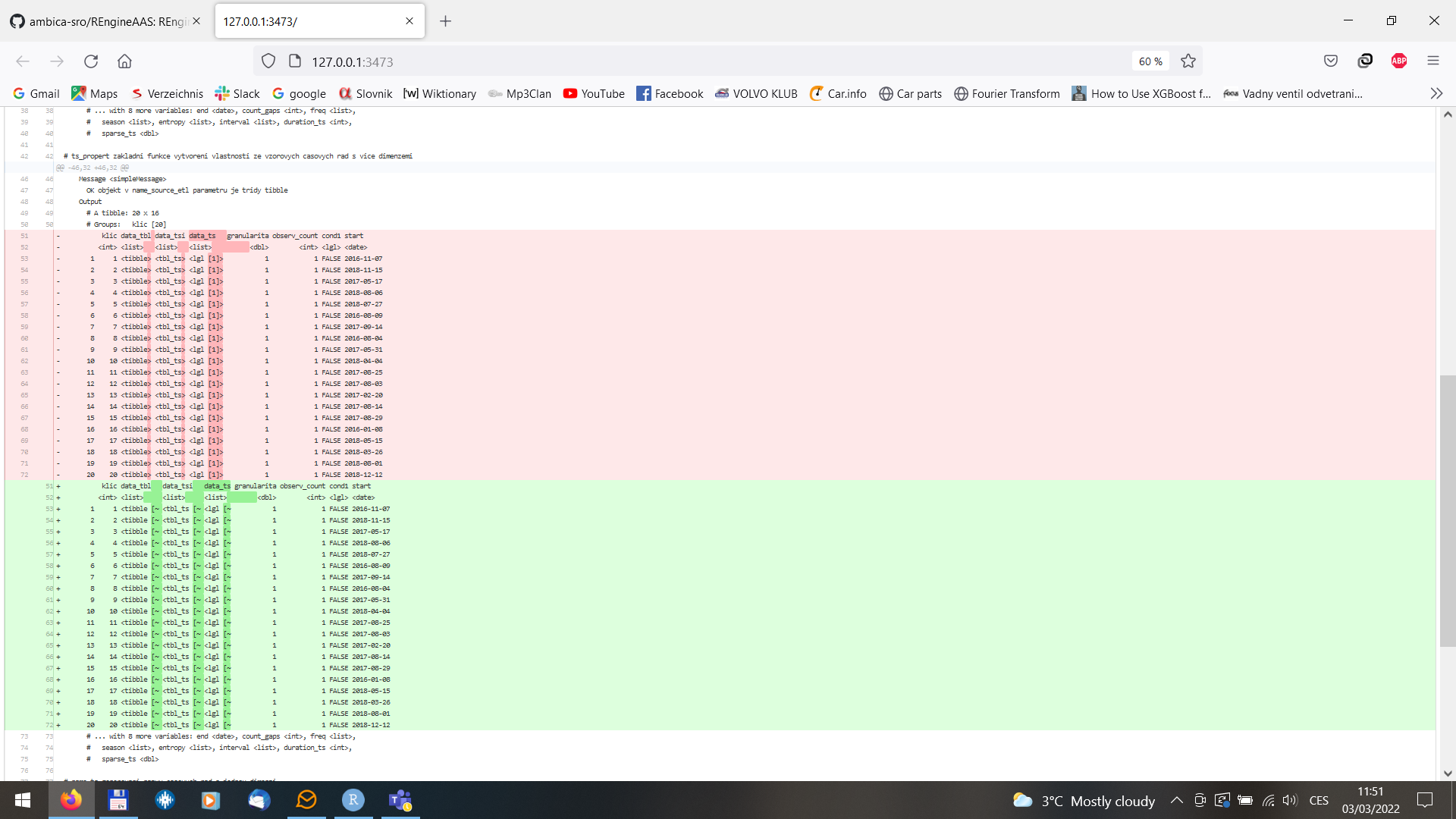Open the Firefox application menu

click(x=1433, y=61)
